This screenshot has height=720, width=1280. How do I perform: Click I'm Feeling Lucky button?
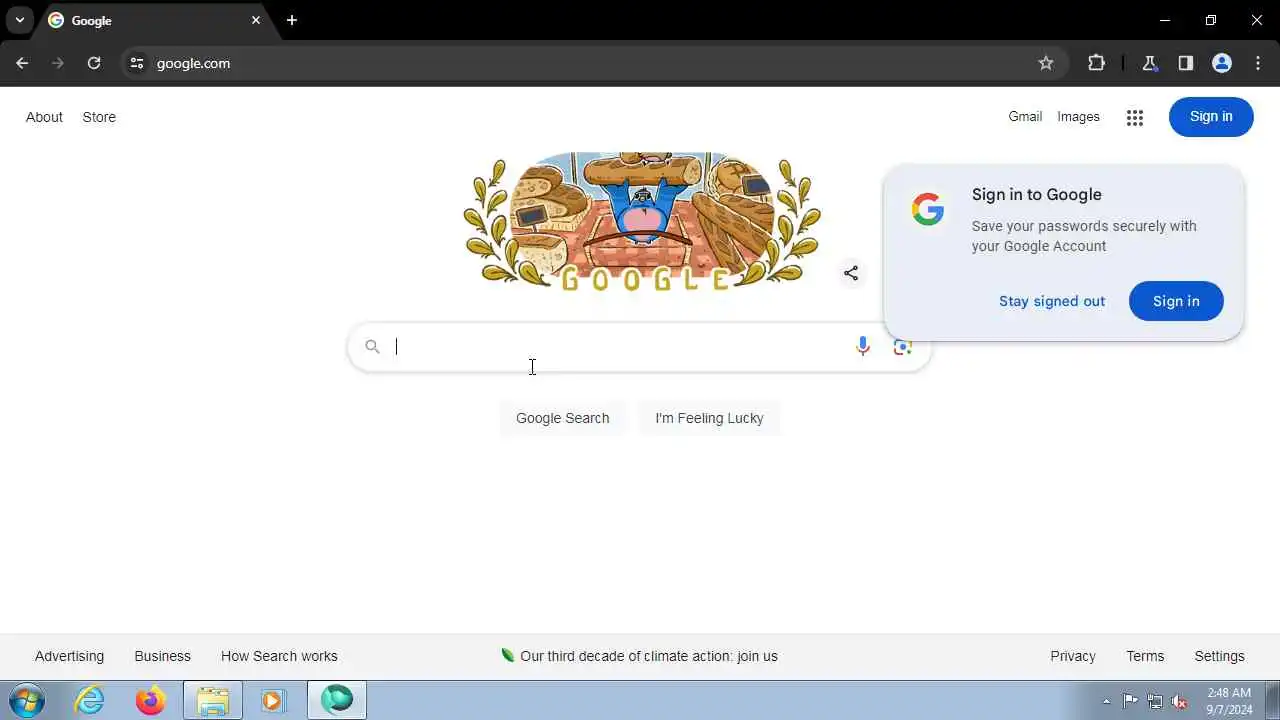pos(709,418)
